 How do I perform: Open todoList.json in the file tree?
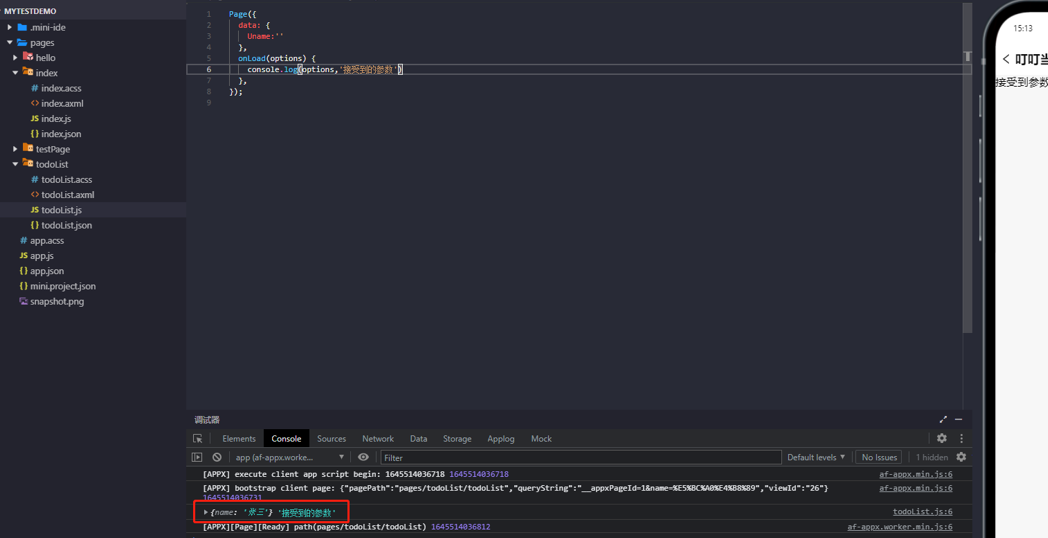point(66,225)
